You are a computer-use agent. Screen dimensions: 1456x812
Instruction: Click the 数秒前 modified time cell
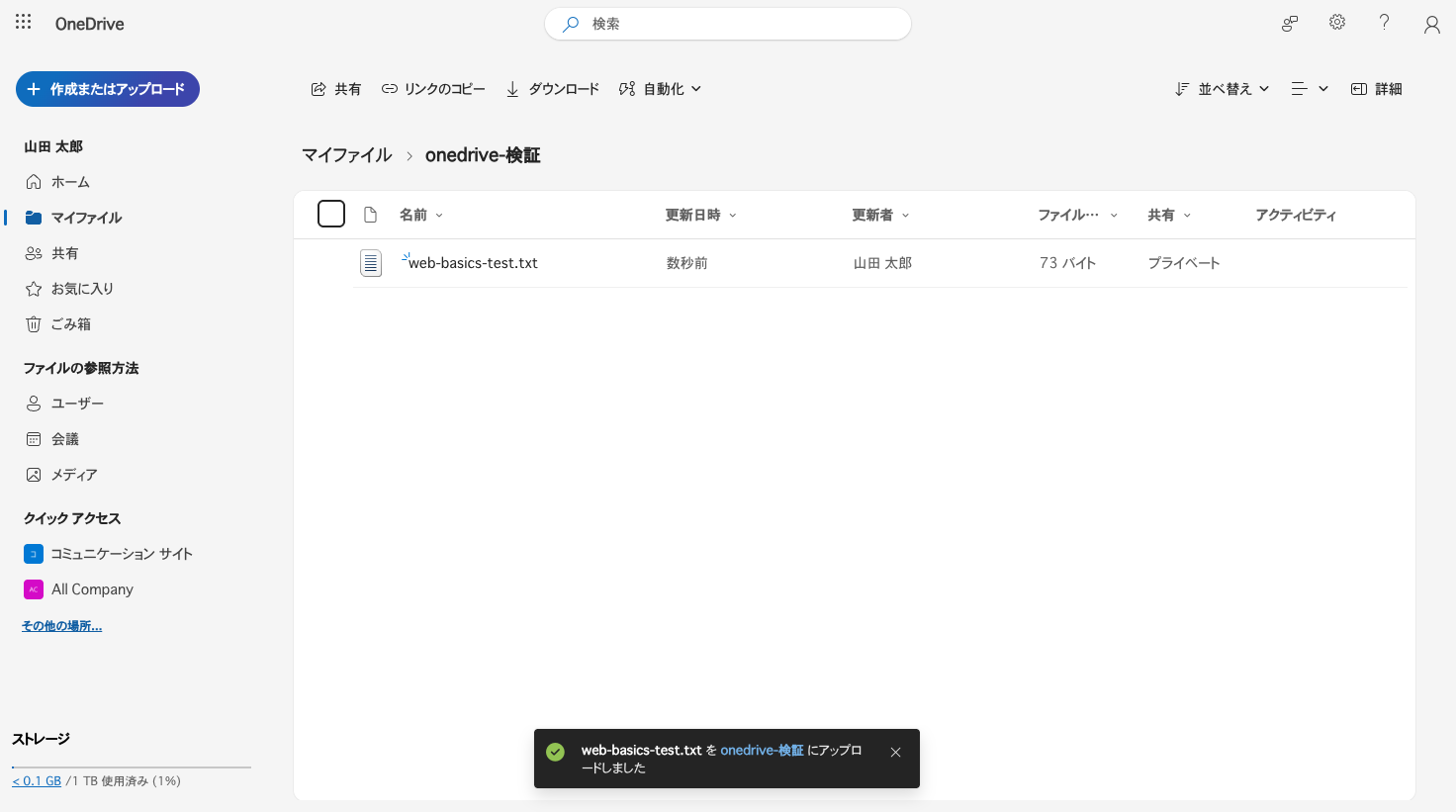tap(686, 263)
